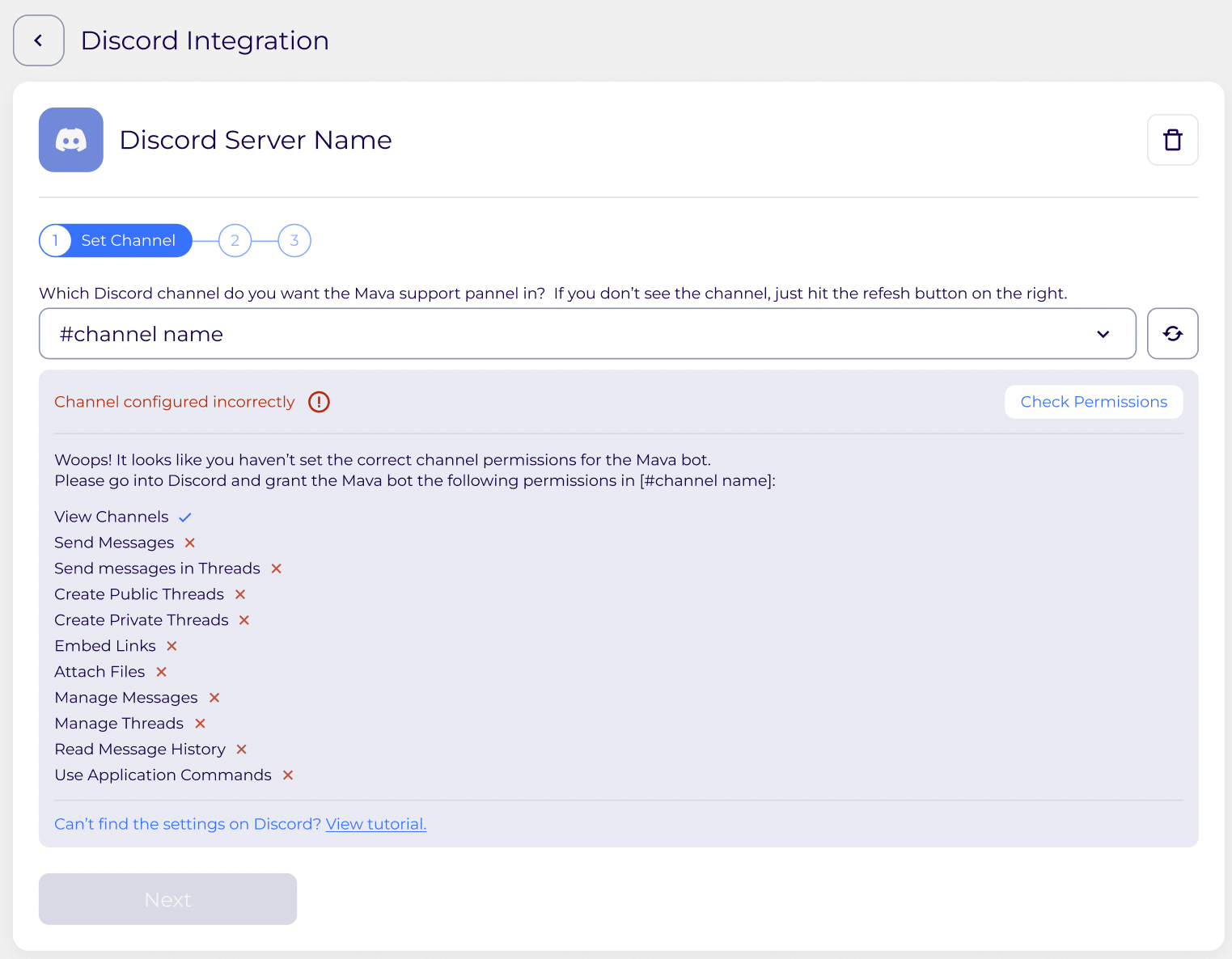Viewport: 1232px width, 959px height.
Task: Click the Next button
Action: pyautogui.click(x=167, y=899)
